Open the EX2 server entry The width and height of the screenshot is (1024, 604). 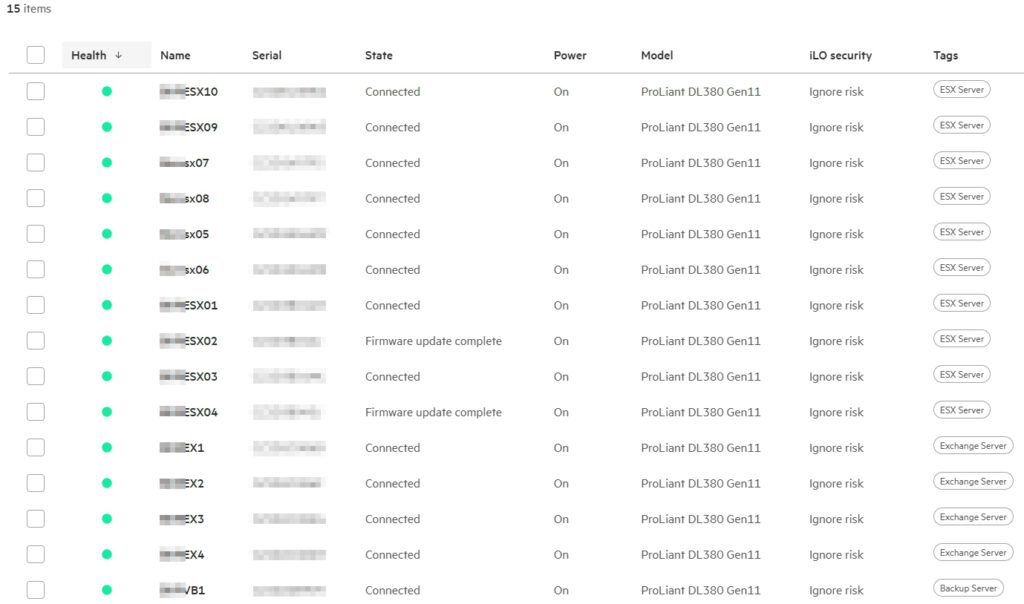click(x=194, y=484)
